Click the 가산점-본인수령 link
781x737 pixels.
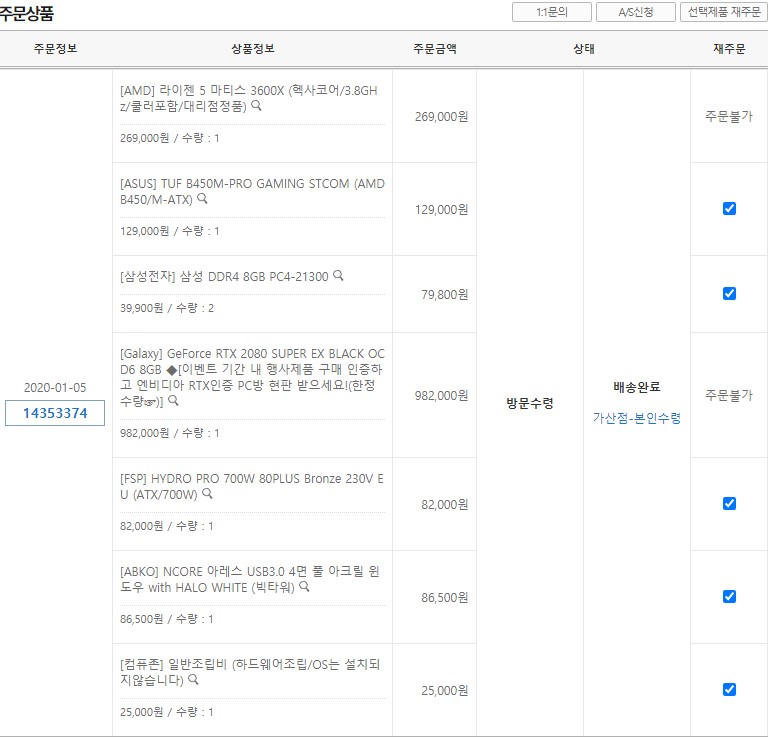pyautogui.click(x=636, y=418)
